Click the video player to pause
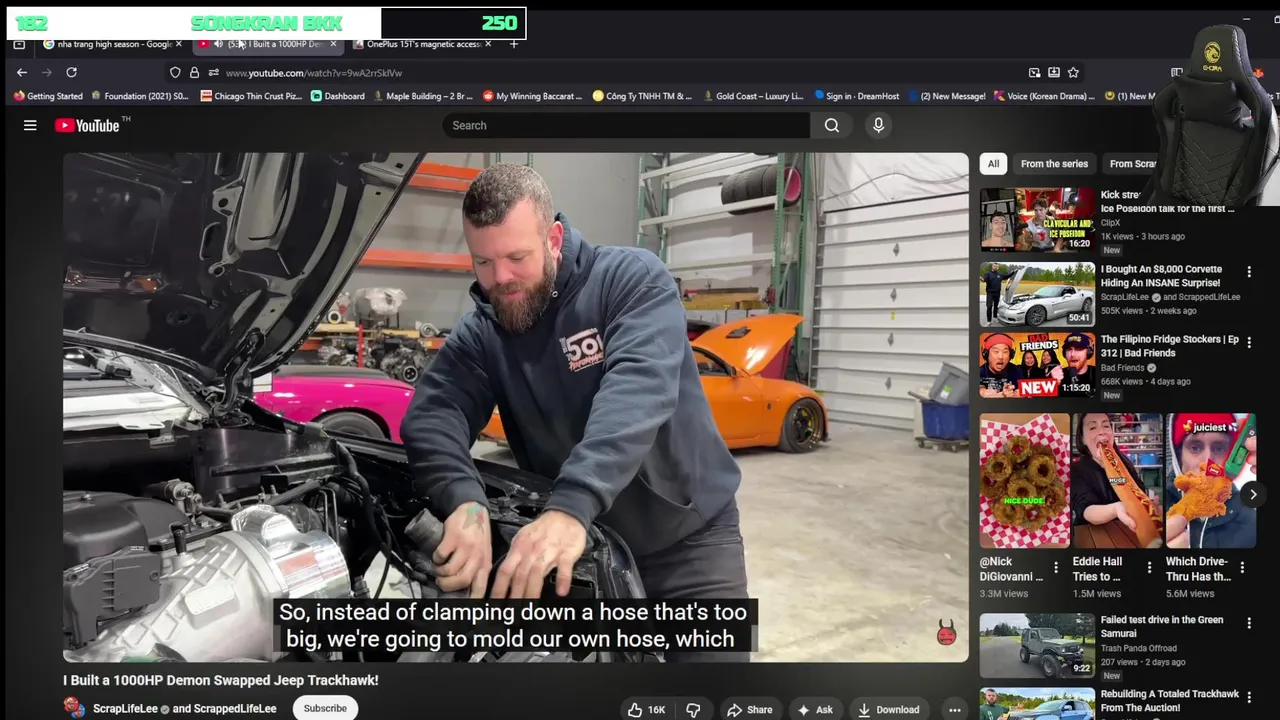The width and height of the screenshot is (1280, 720). (x=515, y=407)
